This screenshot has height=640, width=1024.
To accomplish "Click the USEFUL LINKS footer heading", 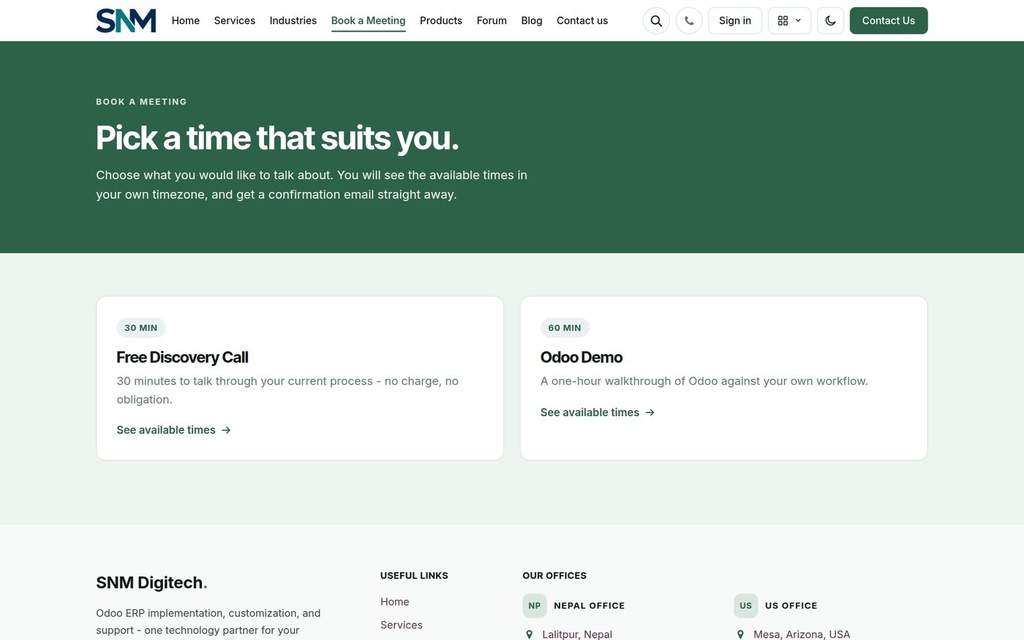I will coord(414,575).
